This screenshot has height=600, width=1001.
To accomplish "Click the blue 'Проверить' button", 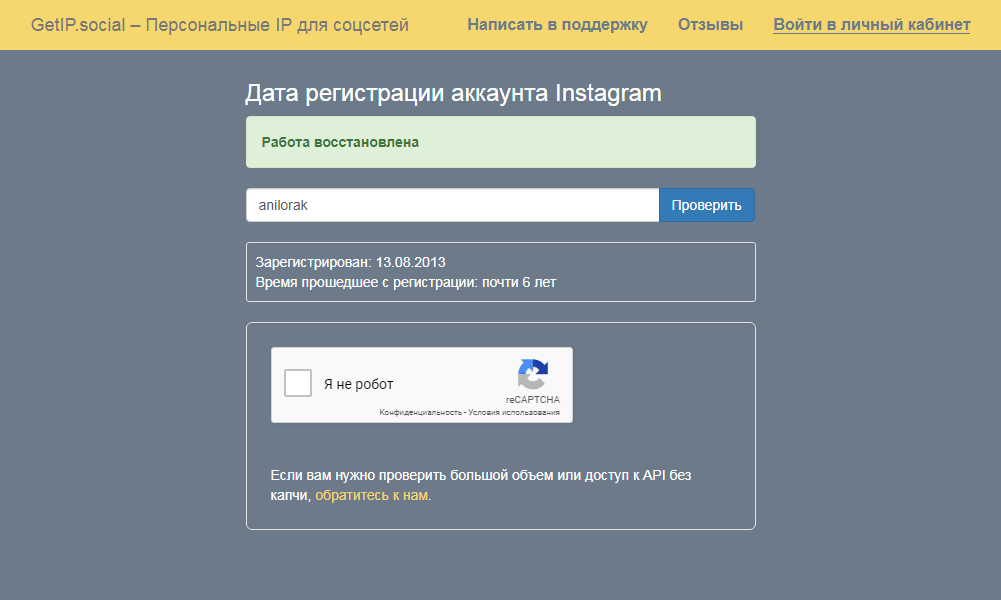I will [x=707, y=205].
